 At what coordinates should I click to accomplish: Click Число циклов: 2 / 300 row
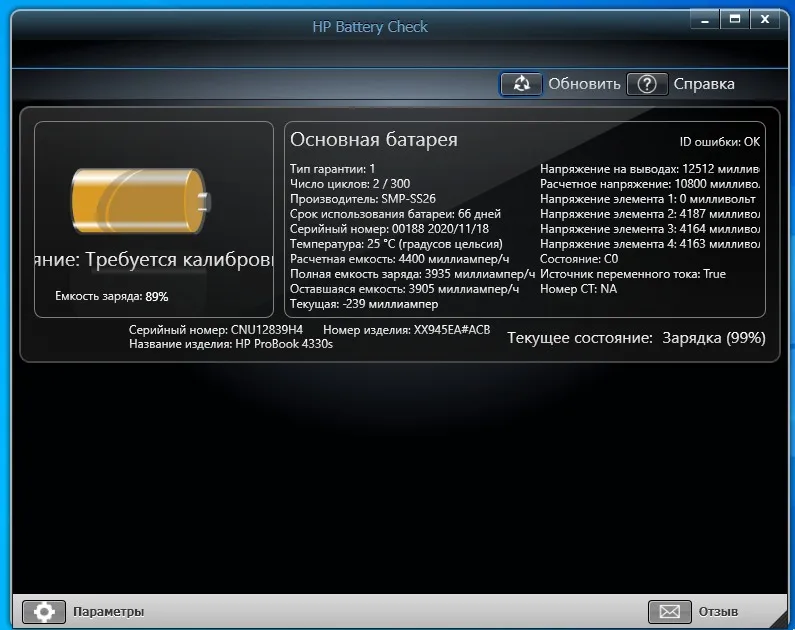click(x=350, y=183)
